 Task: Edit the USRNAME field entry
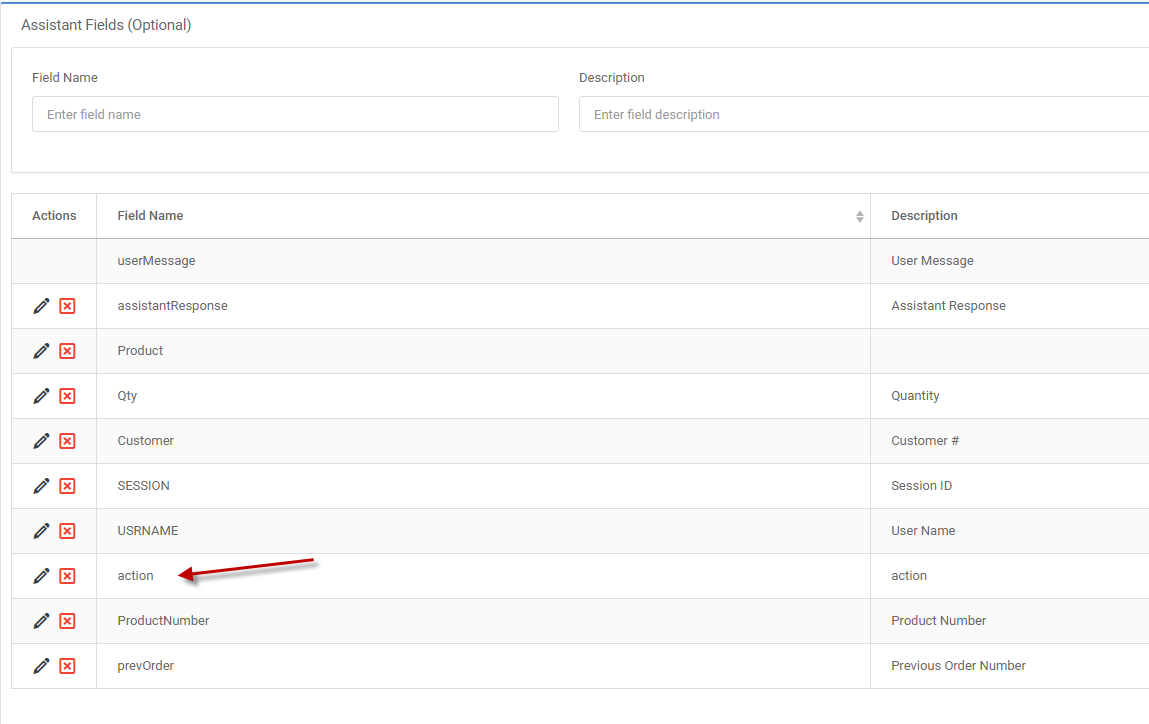pos(41,531)
